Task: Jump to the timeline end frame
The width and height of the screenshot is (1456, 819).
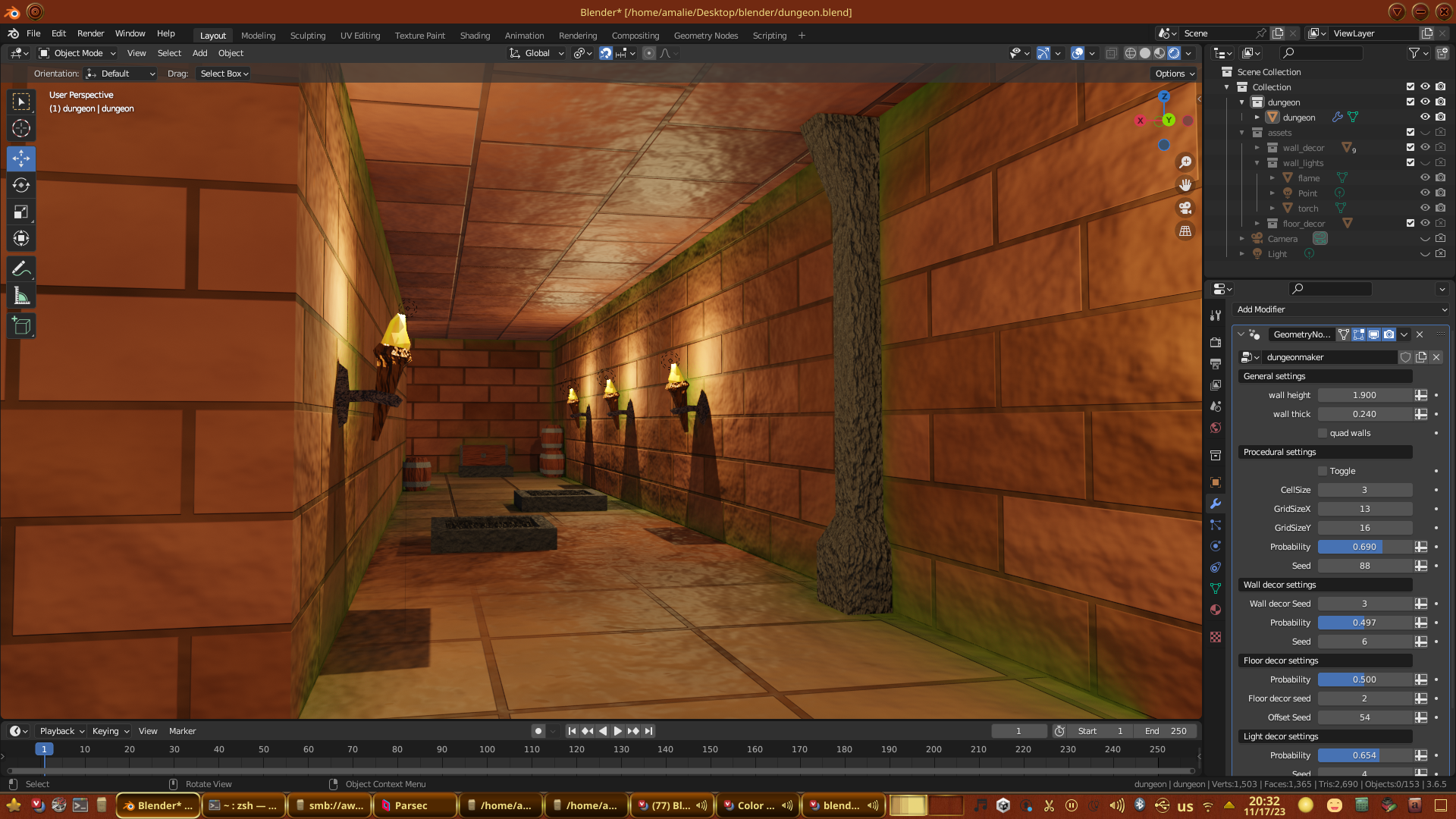Action: (x=649, y=731)
